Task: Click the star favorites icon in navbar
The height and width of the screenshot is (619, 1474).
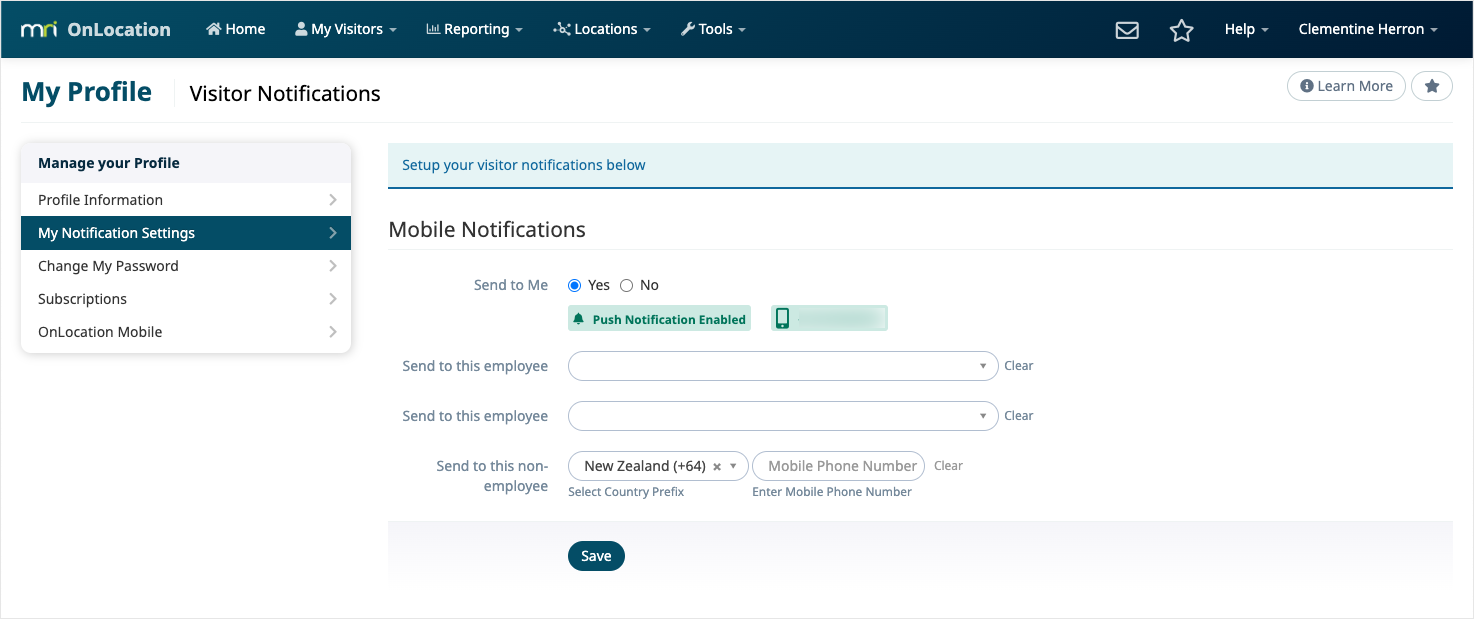Action: pos(1181,30)
